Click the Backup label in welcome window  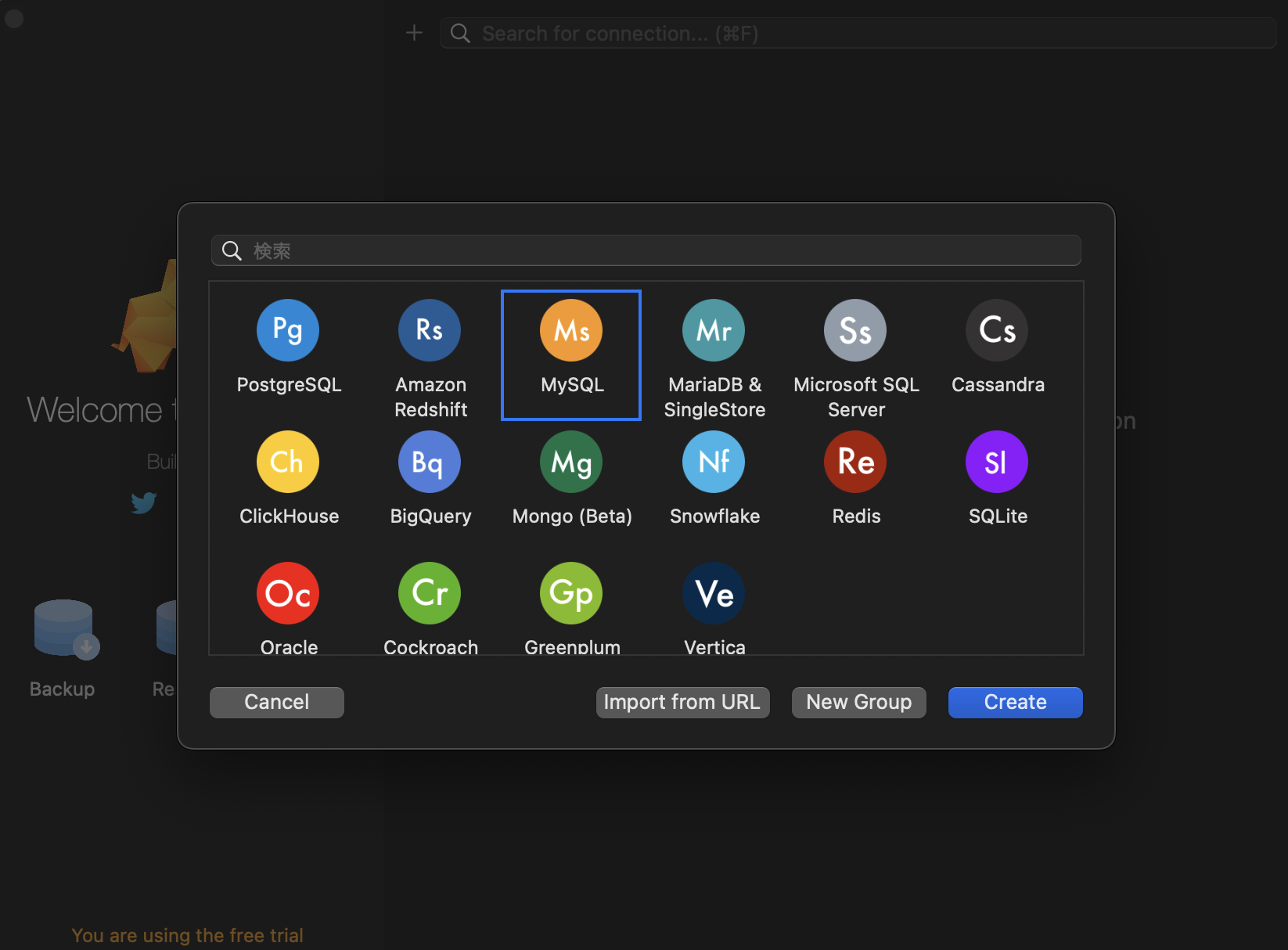pos(62,689)
